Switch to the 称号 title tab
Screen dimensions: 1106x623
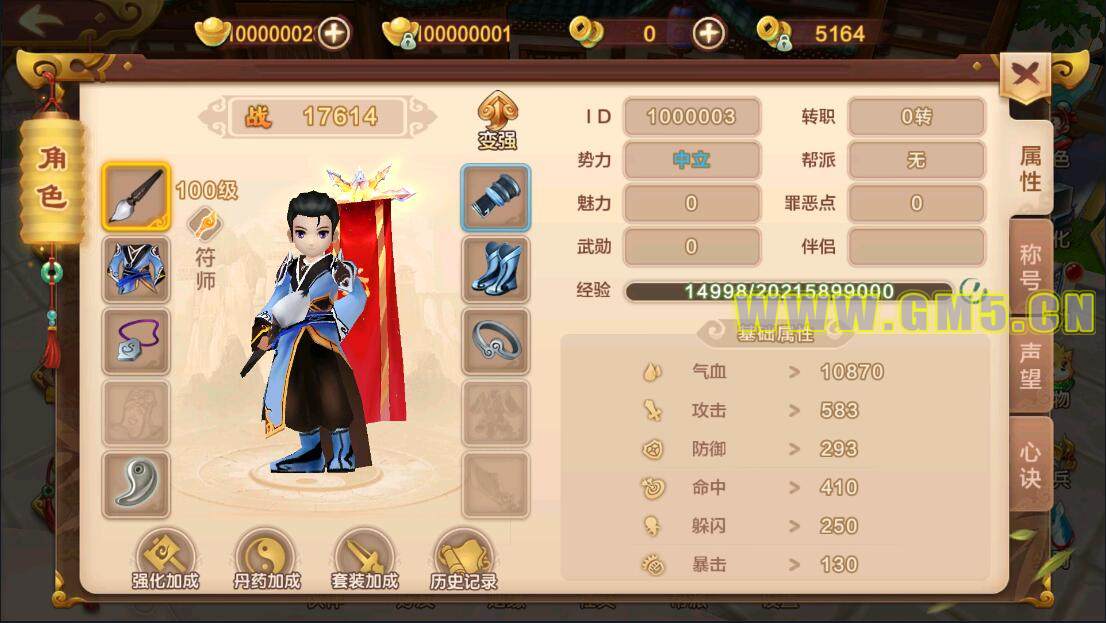pyautogui.click(x=1031, y=267)
